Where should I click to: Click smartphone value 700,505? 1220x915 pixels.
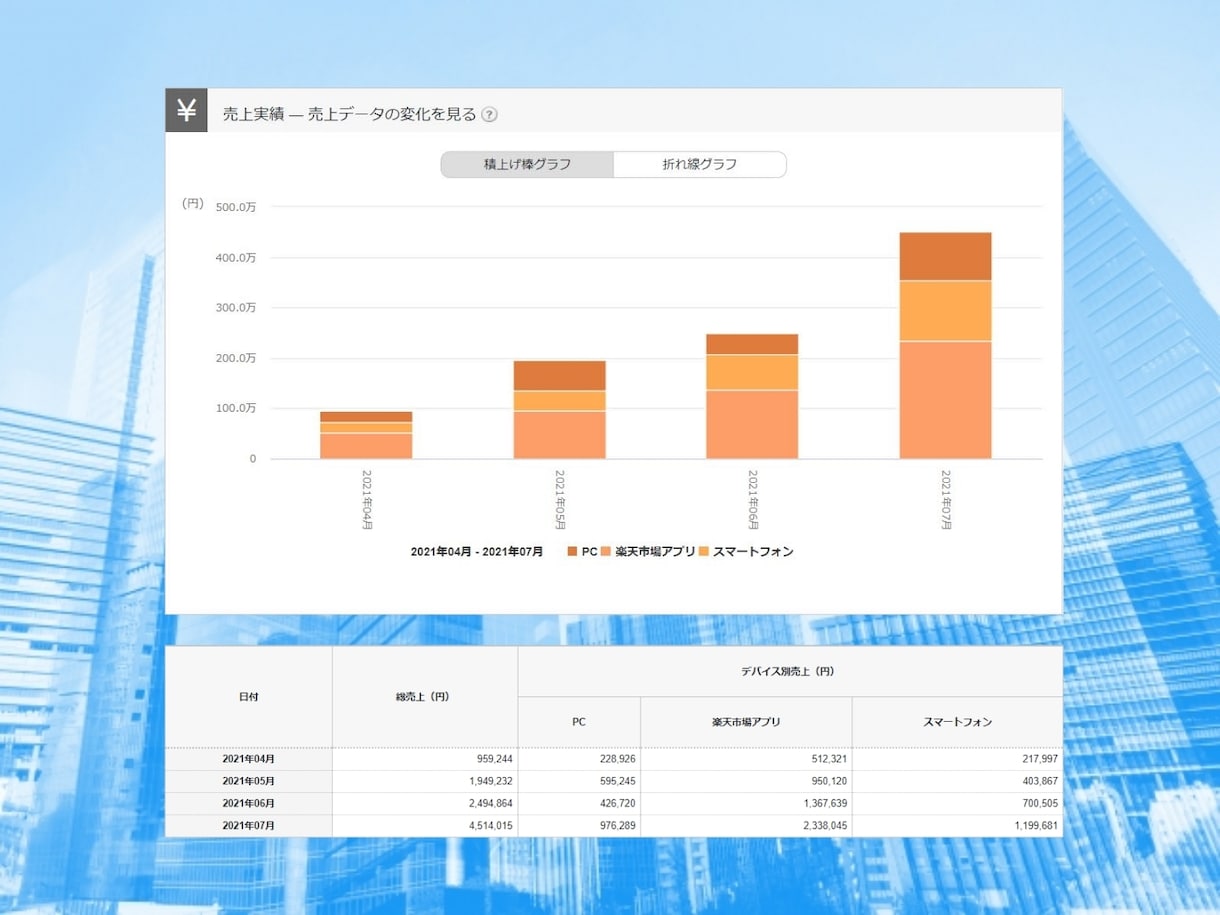click(1038, 803)
